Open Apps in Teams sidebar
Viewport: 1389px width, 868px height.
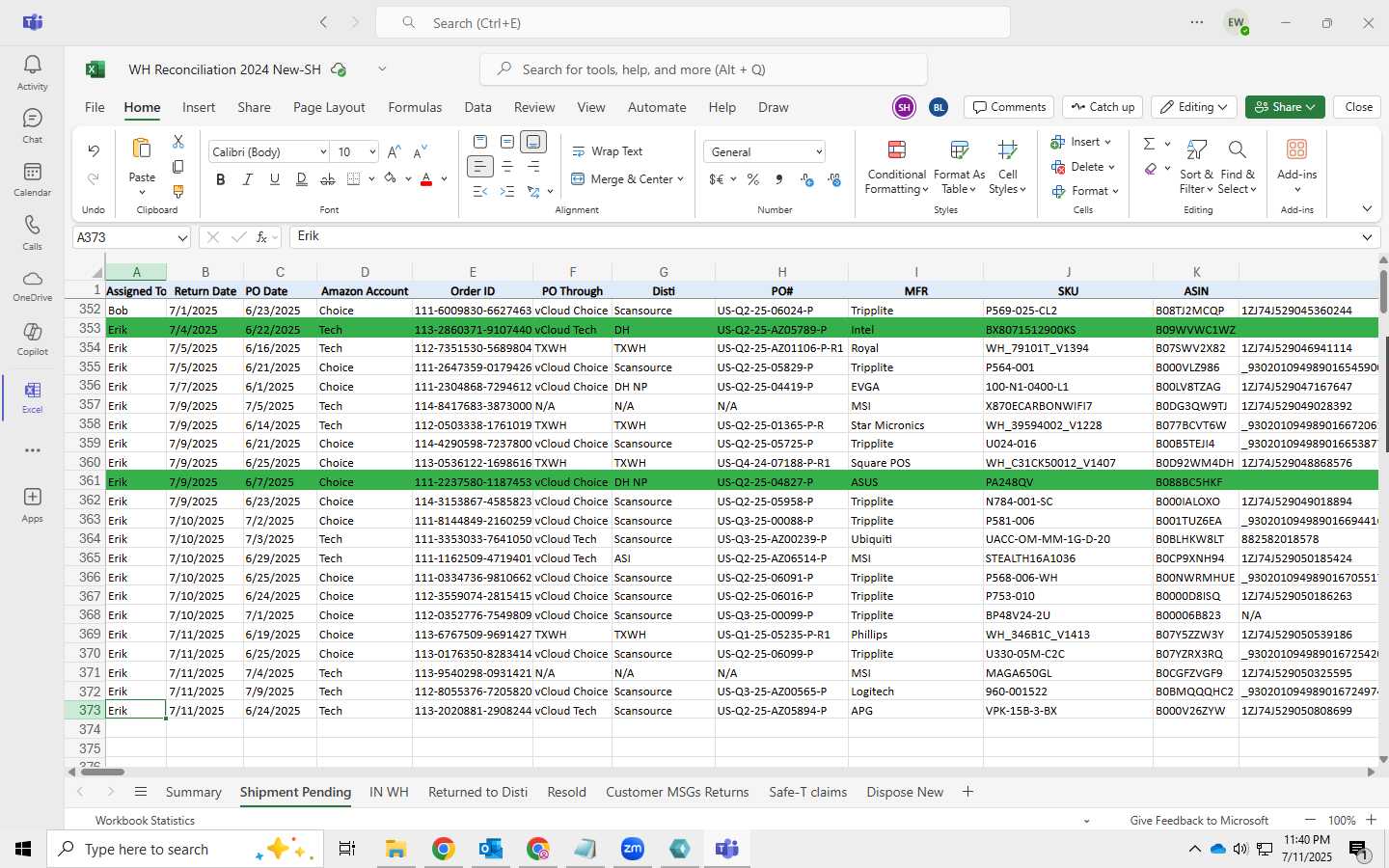[32, 504]
